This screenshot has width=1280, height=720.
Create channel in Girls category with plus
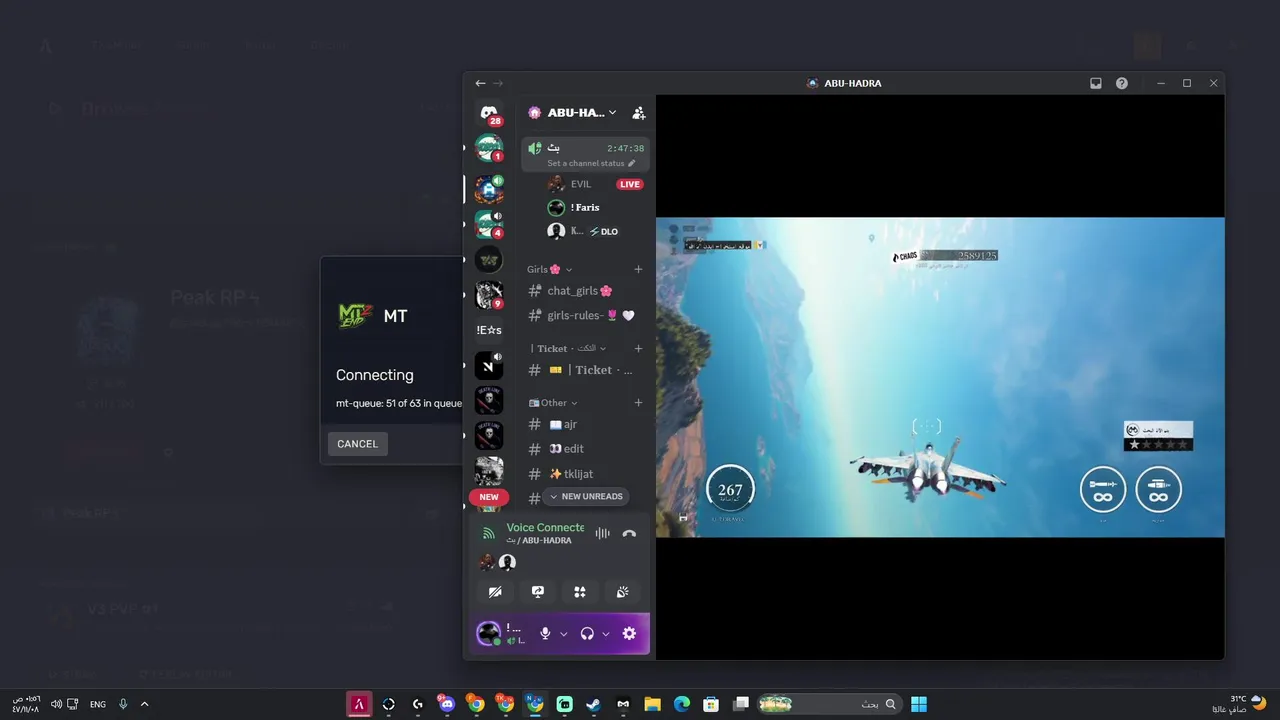coord(638,269)
